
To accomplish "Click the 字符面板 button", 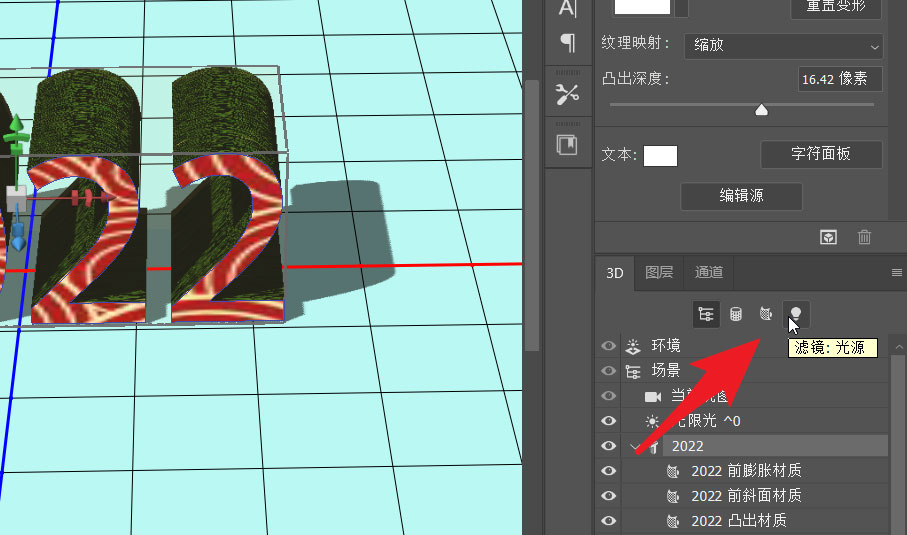I will tap(820, 154).
